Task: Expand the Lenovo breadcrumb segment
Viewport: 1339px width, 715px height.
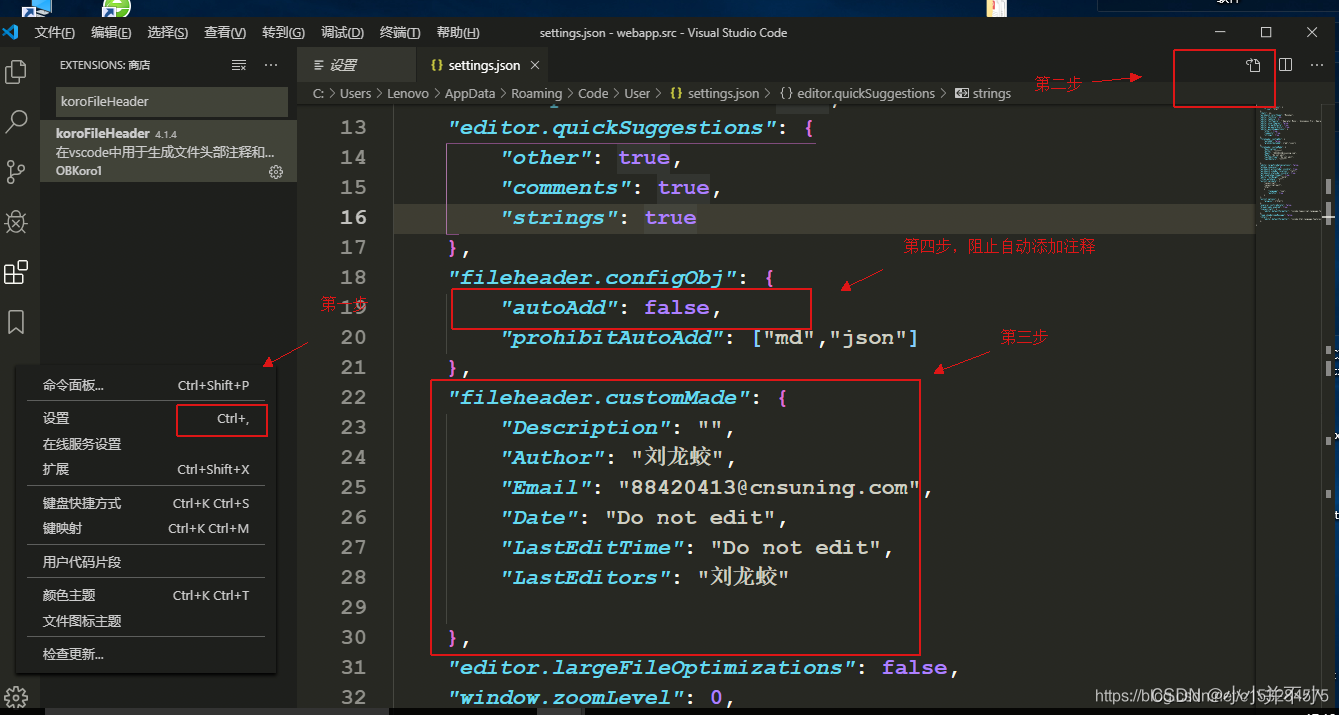Action: point(408,93)
